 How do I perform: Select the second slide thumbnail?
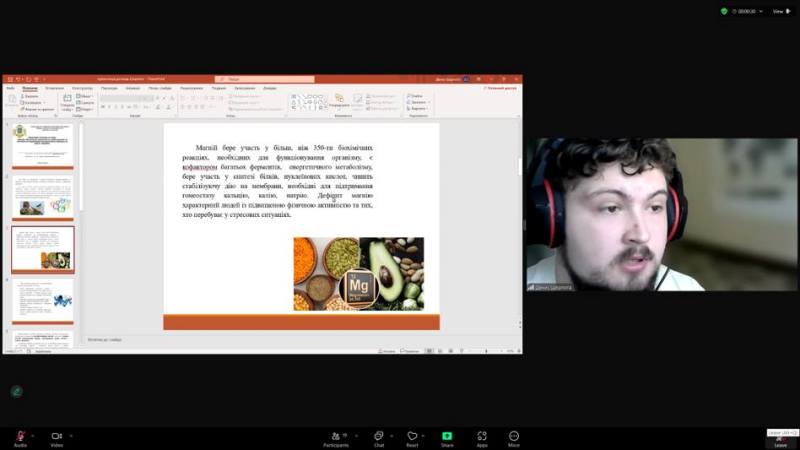pyautogui.click(x=43, y=196)
